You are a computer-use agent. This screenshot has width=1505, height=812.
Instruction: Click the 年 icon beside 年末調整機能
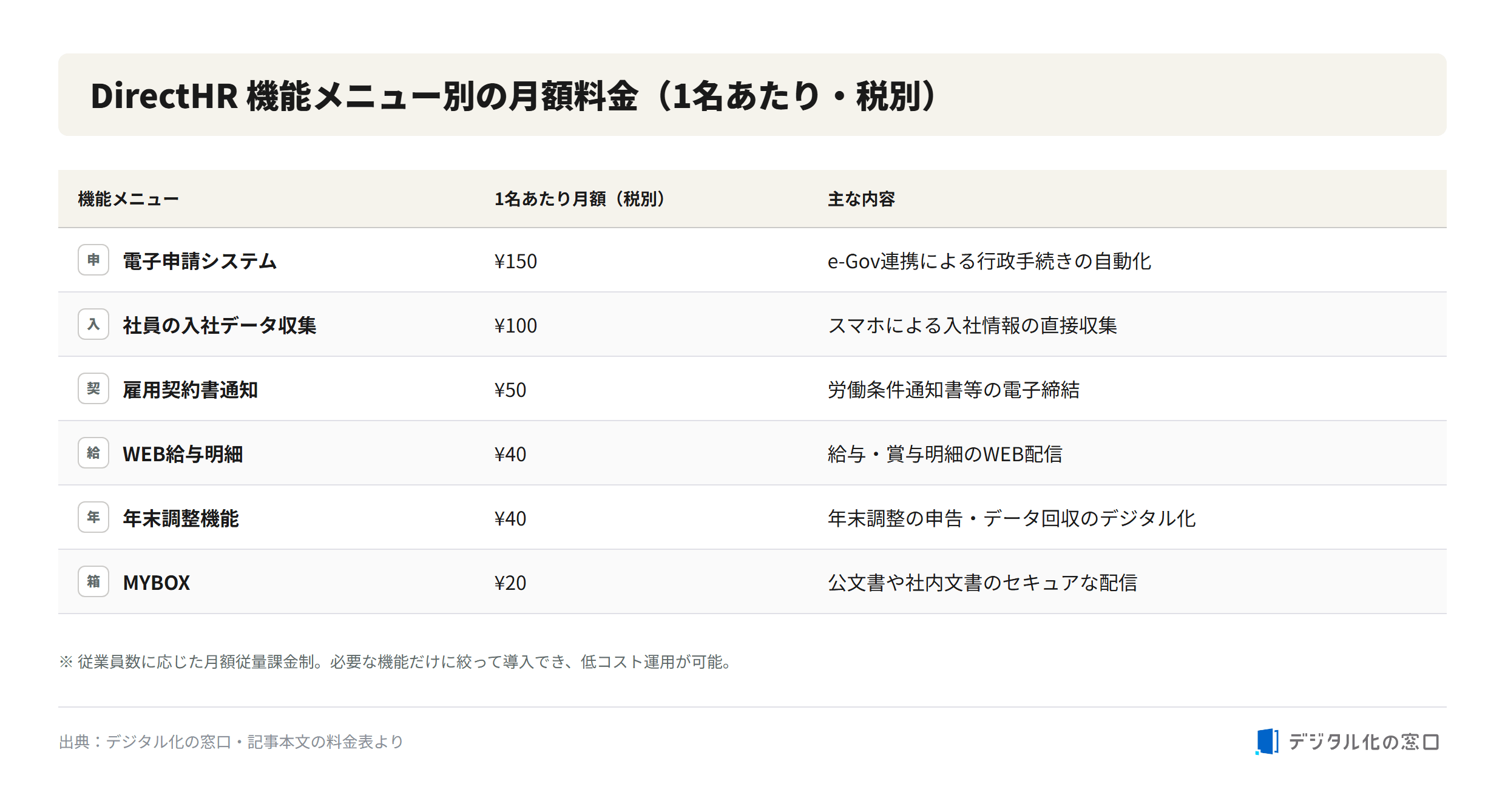coord(93,517)
